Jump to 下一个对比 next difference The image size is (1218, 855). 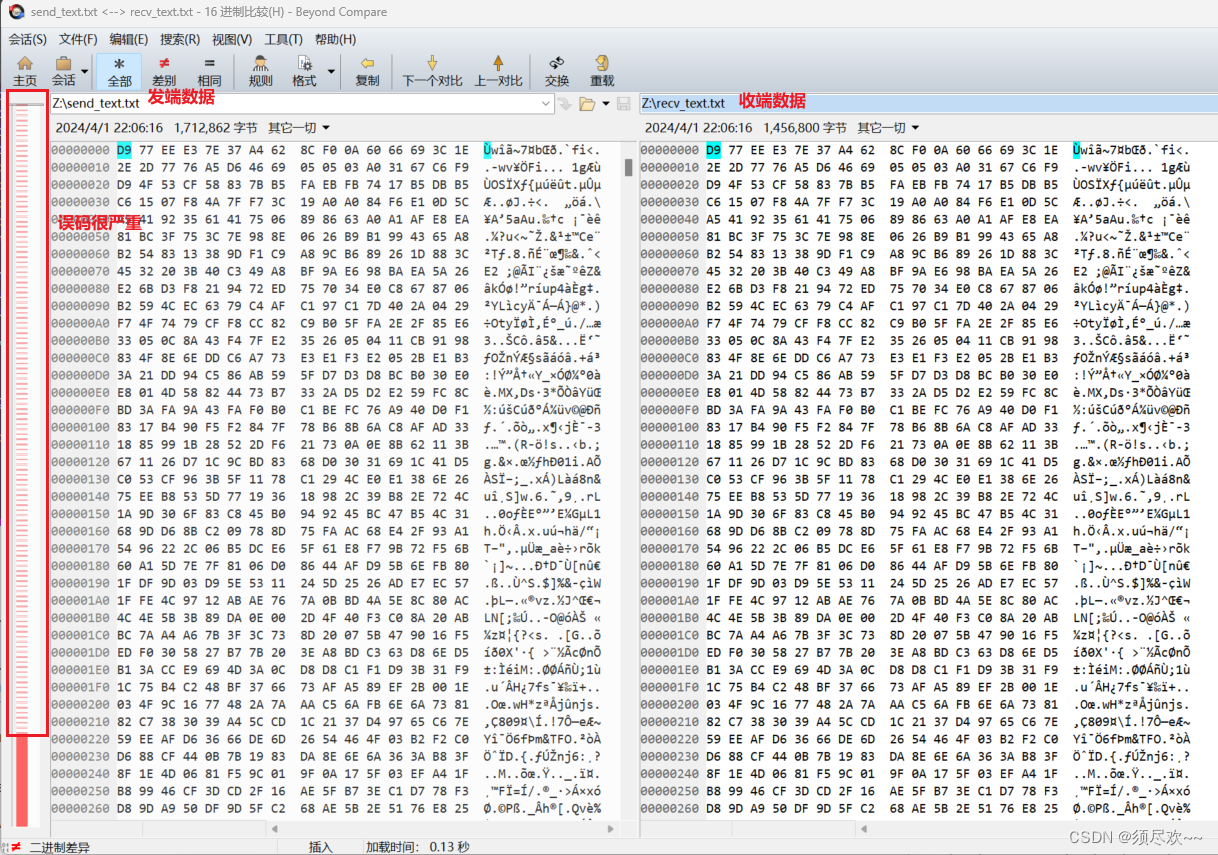pyautogui.click(x=432, y=70)
